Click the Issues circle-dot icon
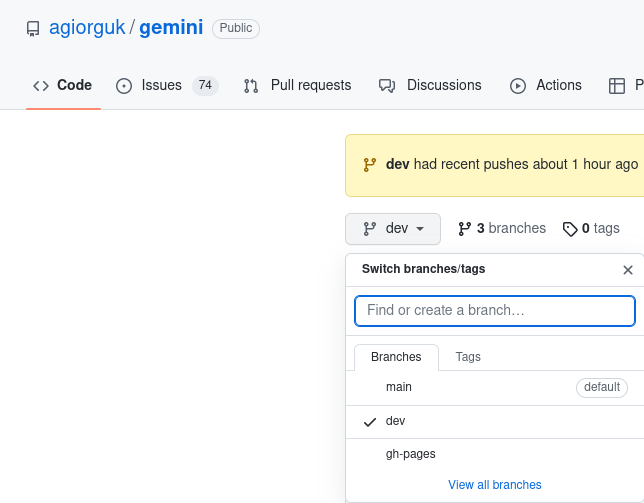The image size is (644, 503). coord(124,86)
